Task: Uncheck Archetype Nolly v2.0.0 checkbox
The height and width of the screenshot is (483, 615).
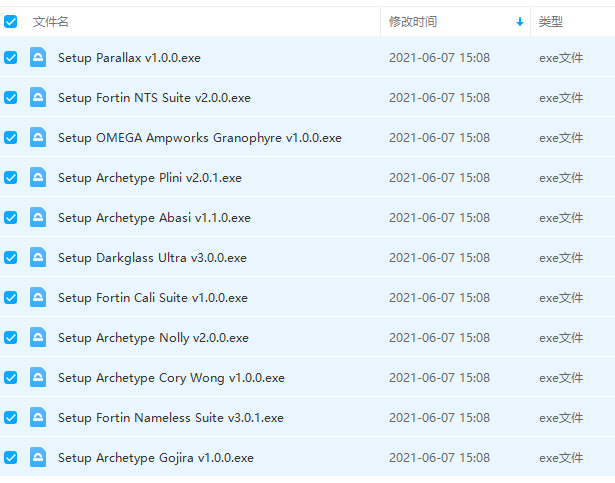Action: point(11,338)
